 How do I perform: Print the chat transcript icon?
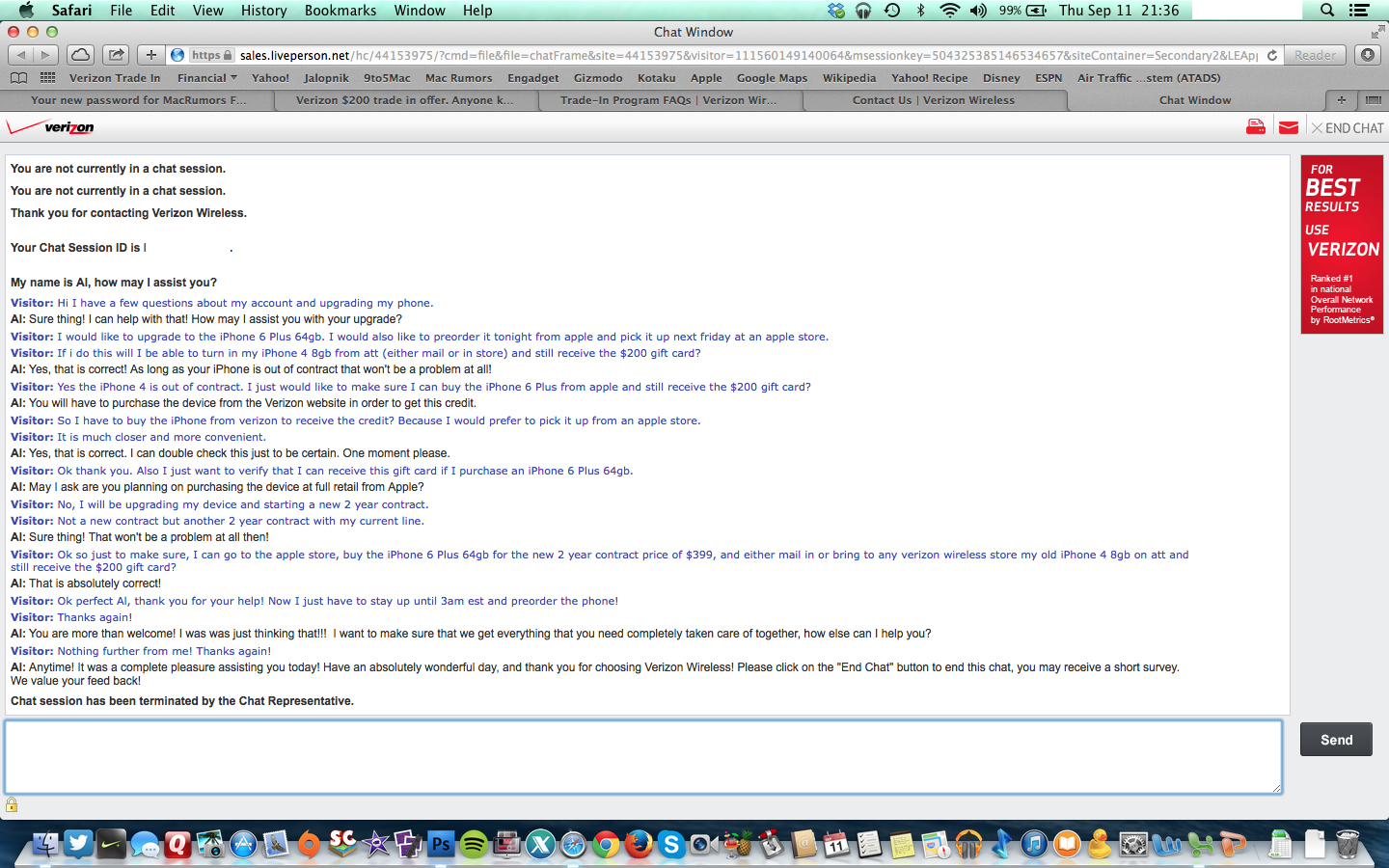(1255, 127)
